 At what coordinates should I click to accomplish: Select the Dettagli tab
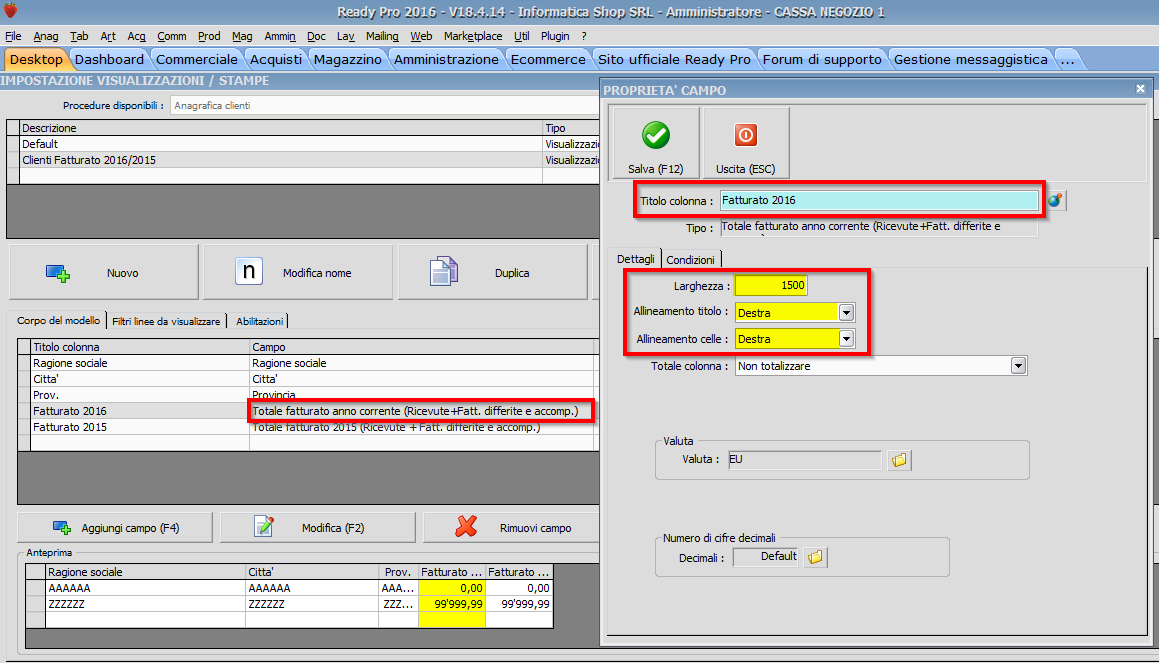636,259
